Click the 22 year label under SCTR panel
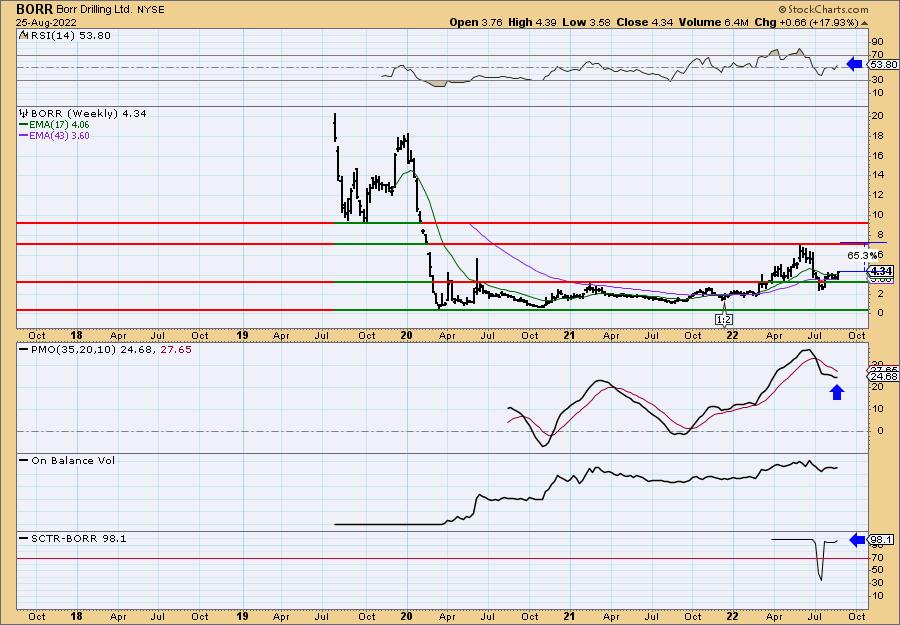The width and height of the screenshot is (900, 625). tap(732, 616)
